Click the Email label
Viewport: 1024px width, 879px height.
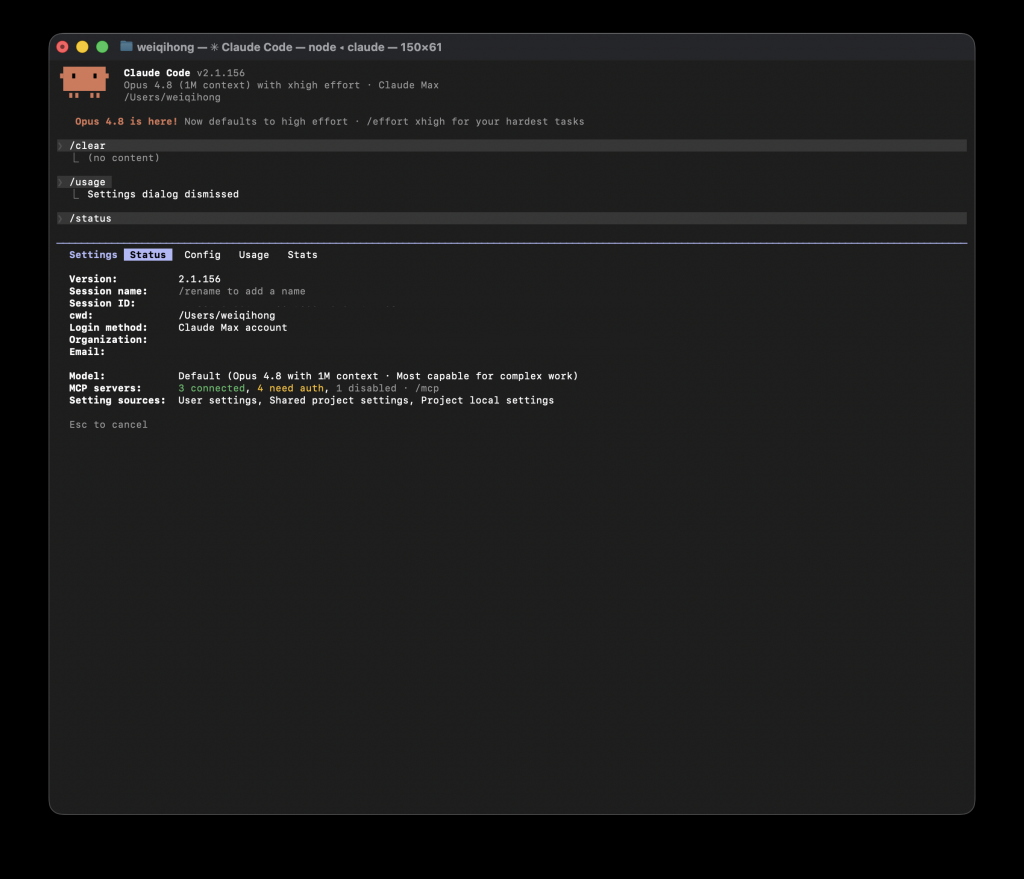coord(87,352)
